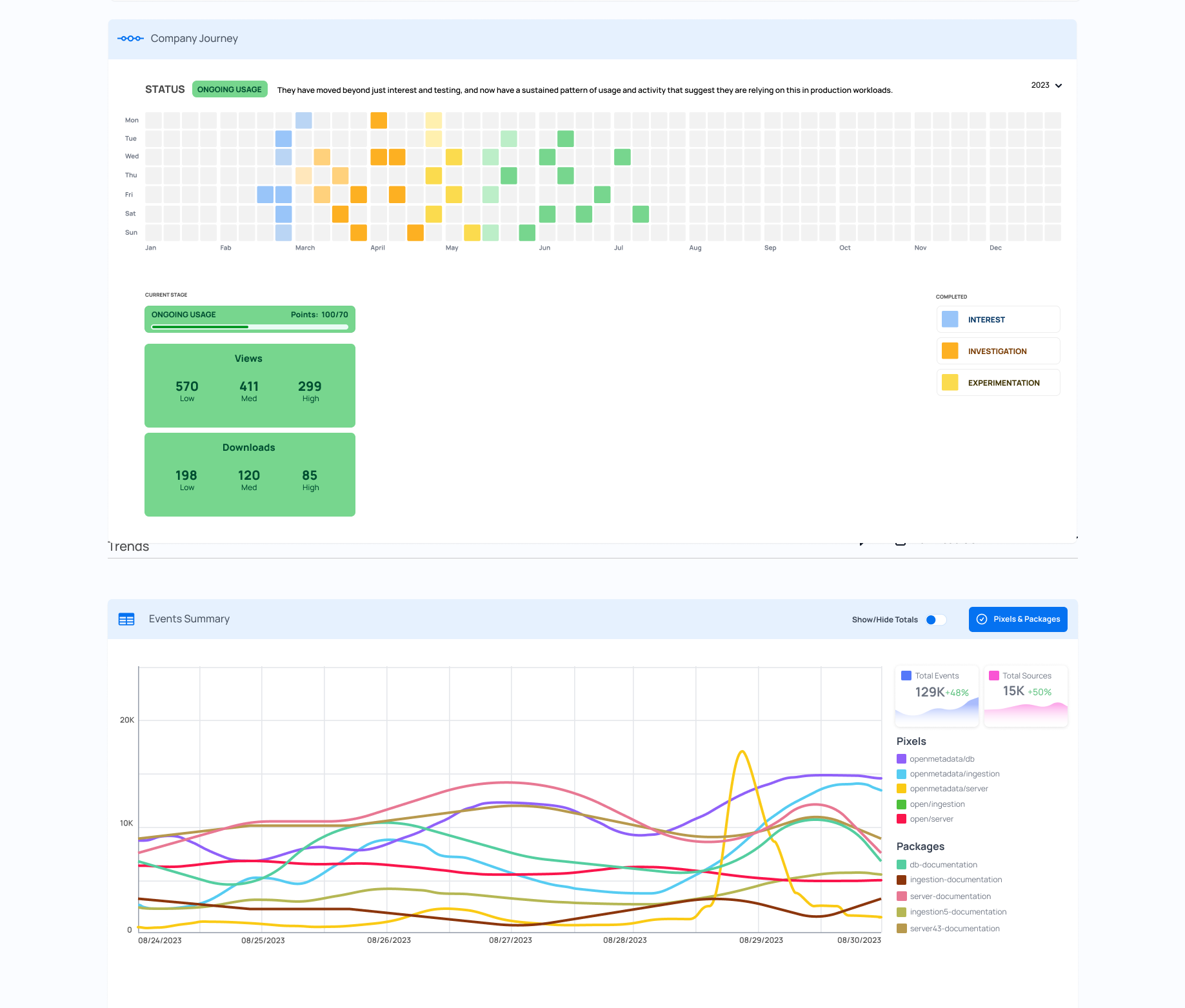The image size is (1185, 1008).
Task: Click the blue Interest color swatch
Action: click(x=950, y=319)
